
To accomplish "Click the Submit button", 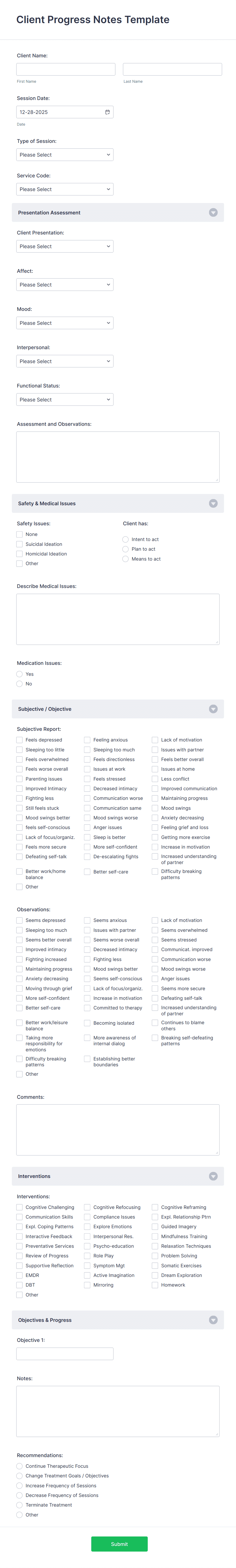I will point(119,1544).
